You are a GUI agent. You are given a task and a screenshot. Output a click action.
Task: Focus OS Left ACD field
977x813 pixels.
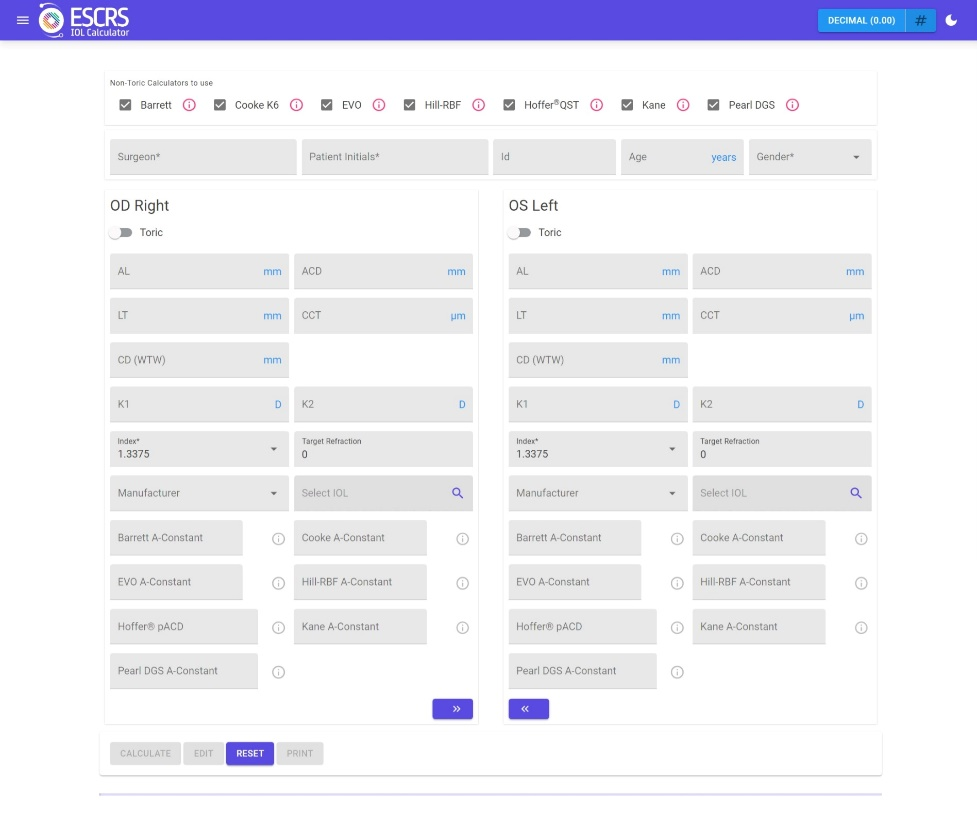click(x=782, y=271)
